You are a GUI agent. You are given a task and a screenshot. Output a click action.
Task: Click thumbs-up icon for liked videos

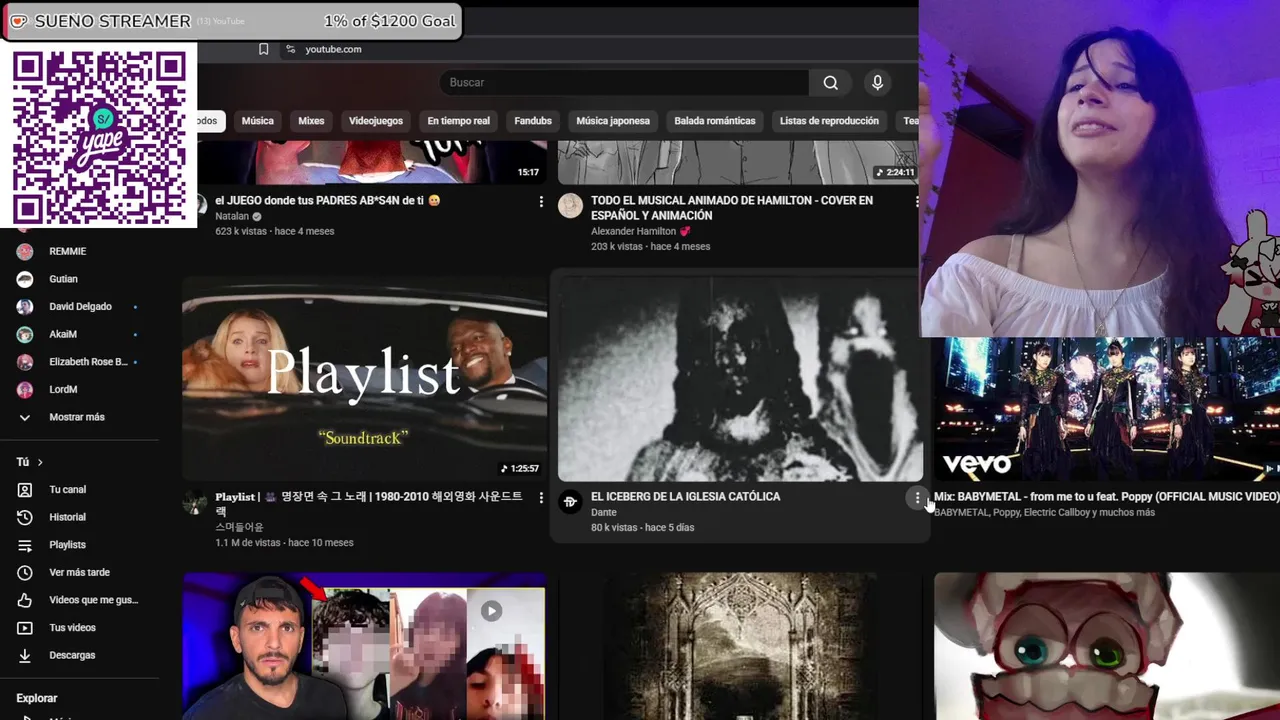click(25, 600)
